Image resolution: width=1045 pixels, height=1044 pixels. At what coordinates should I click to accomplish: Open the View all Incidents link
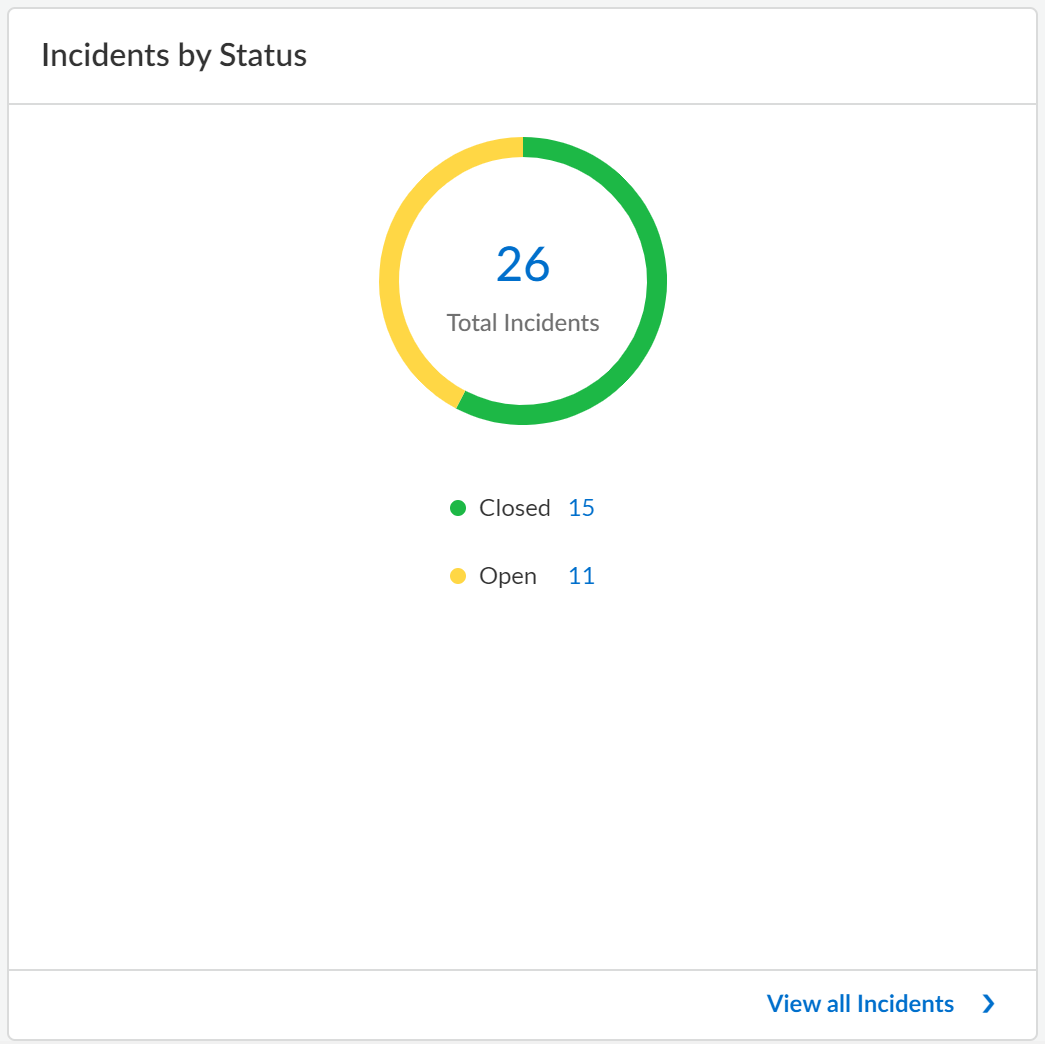click(x=860, y=1004)
